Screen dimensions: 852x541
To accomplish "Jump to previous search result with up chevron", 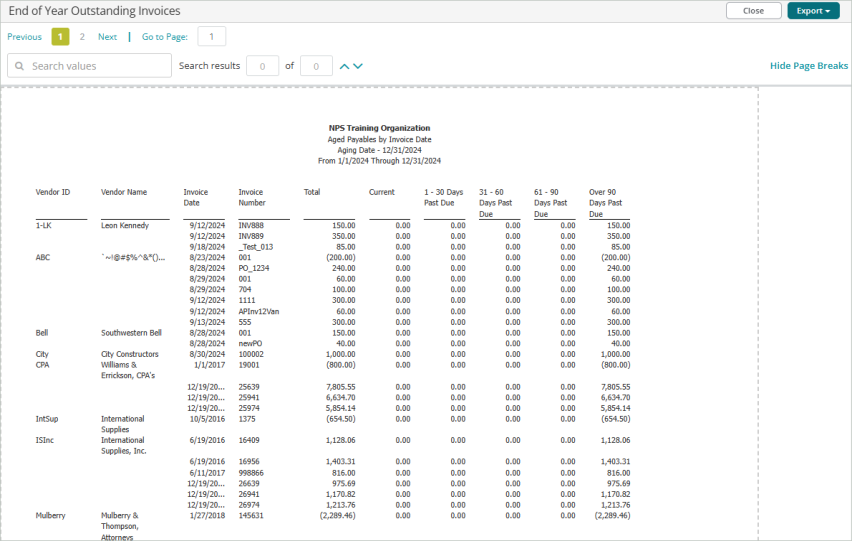I will (345, 66).
